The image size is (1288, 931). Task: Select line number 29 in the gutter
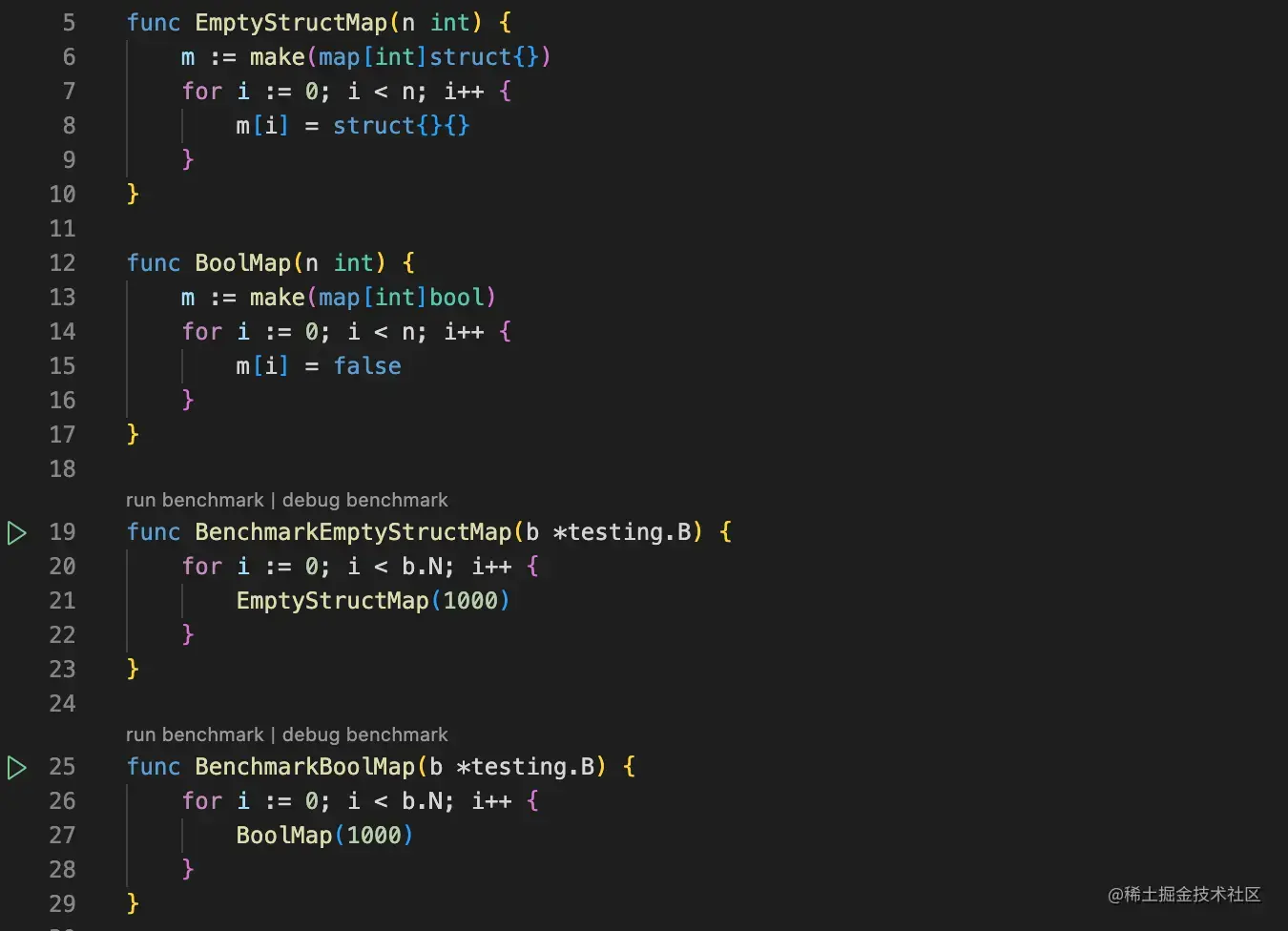(62, 904)
